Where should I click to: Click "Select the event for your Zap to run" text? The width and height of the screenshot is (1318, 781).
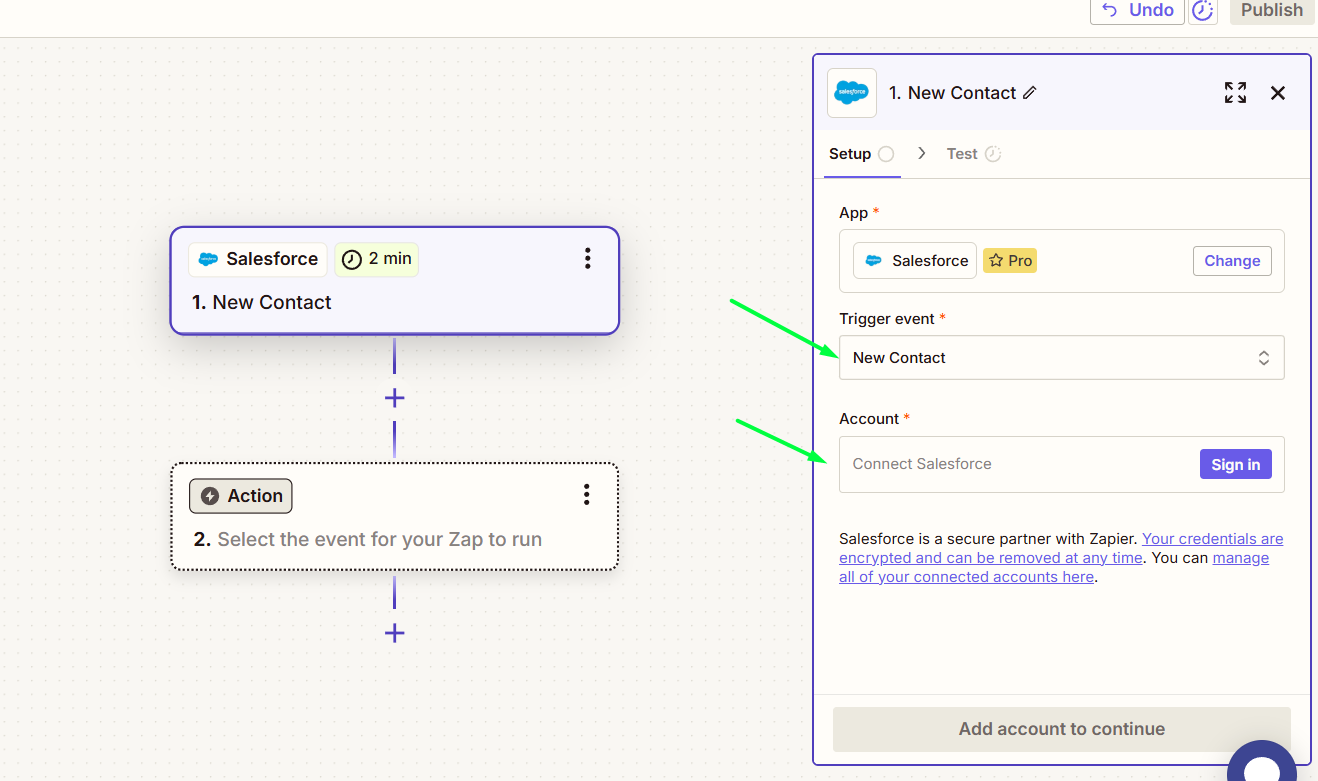pos(380,539)
